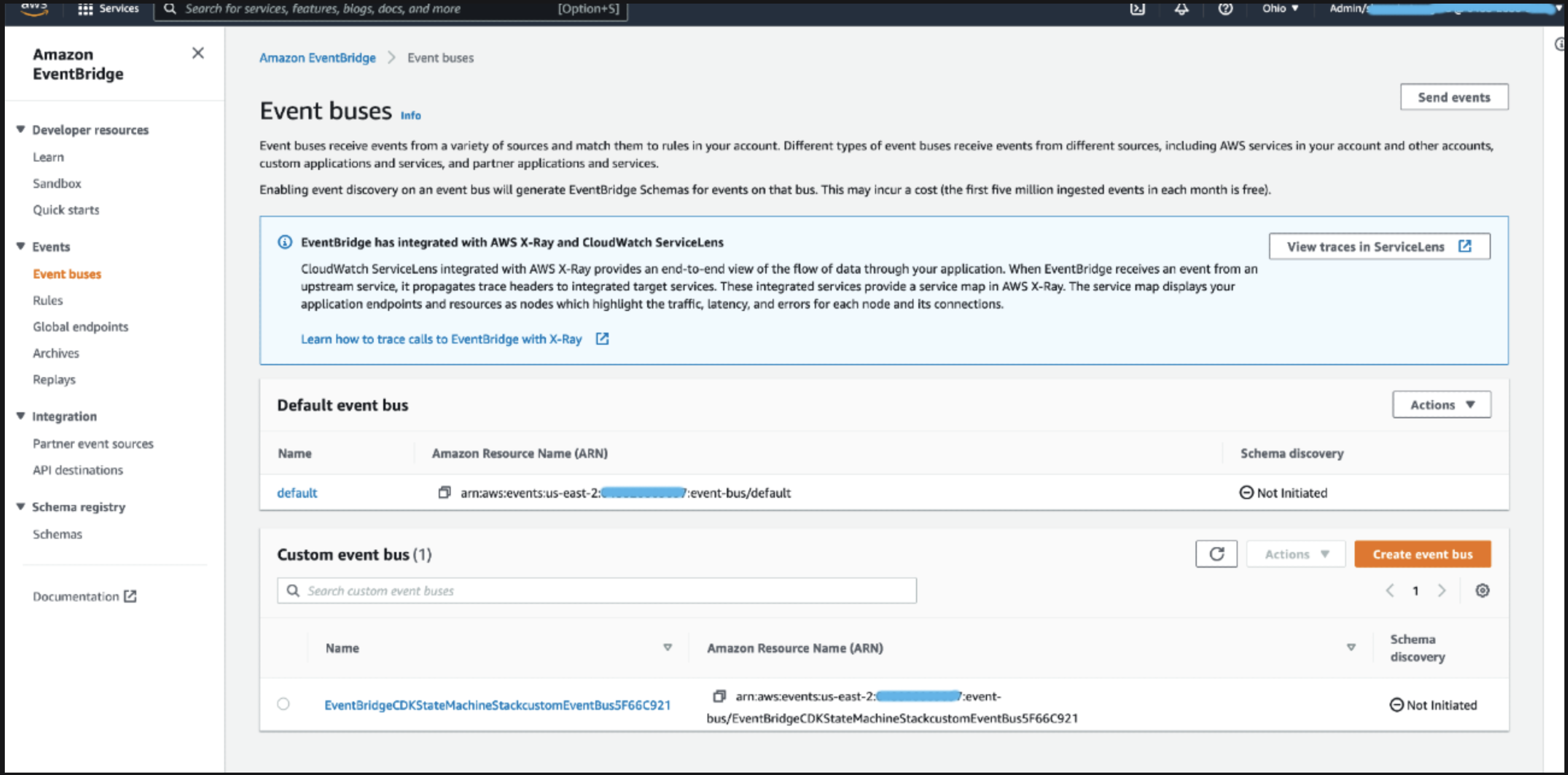This screenshot has width=1568, height=775.
Task: Select Event buses in sidebar
Action: tap(67, 274)
